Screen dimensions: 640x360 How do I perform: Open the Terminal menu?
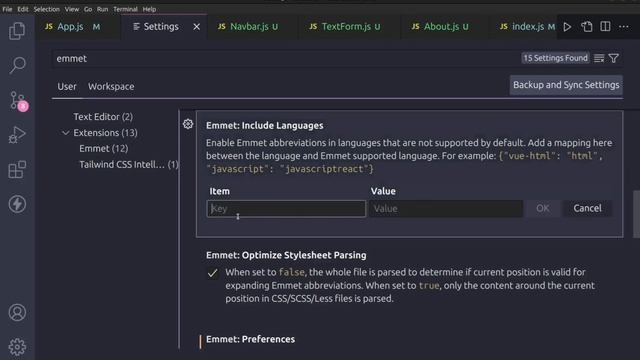click(125, 9)
